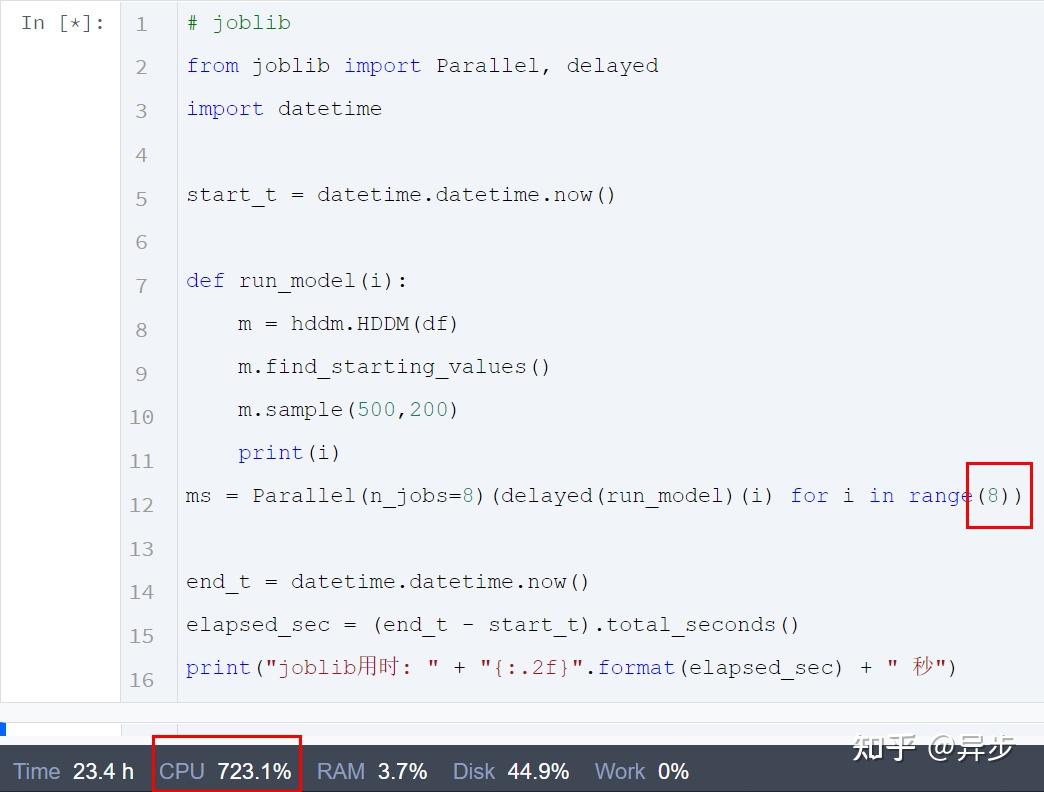Click line number 4 in the gutter
The width and height of the screenshot is (1044, 792).
(141, 155)
